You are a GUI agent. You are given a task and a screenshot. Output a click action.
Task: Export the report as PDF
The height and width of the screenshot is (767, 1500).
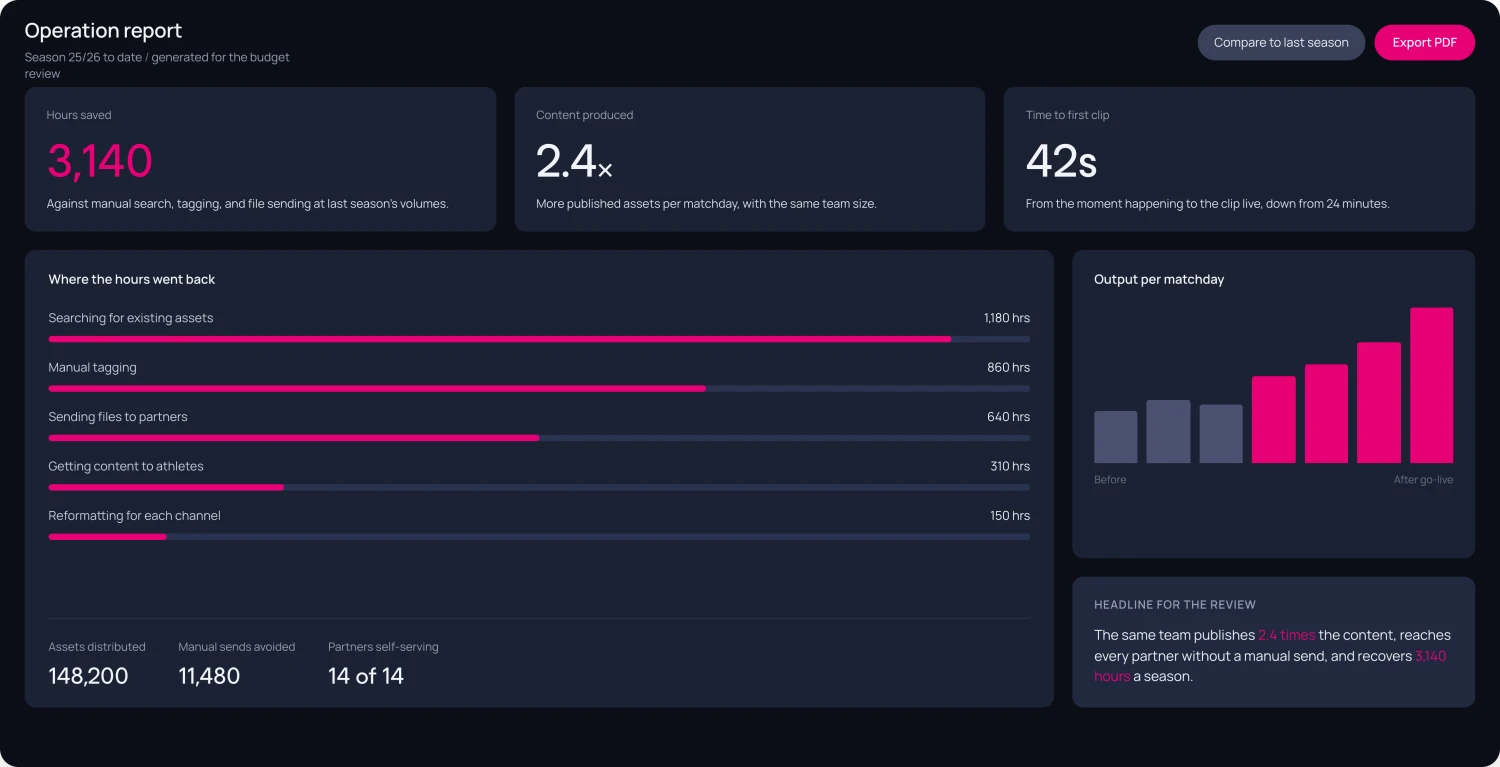(1424, 43)
